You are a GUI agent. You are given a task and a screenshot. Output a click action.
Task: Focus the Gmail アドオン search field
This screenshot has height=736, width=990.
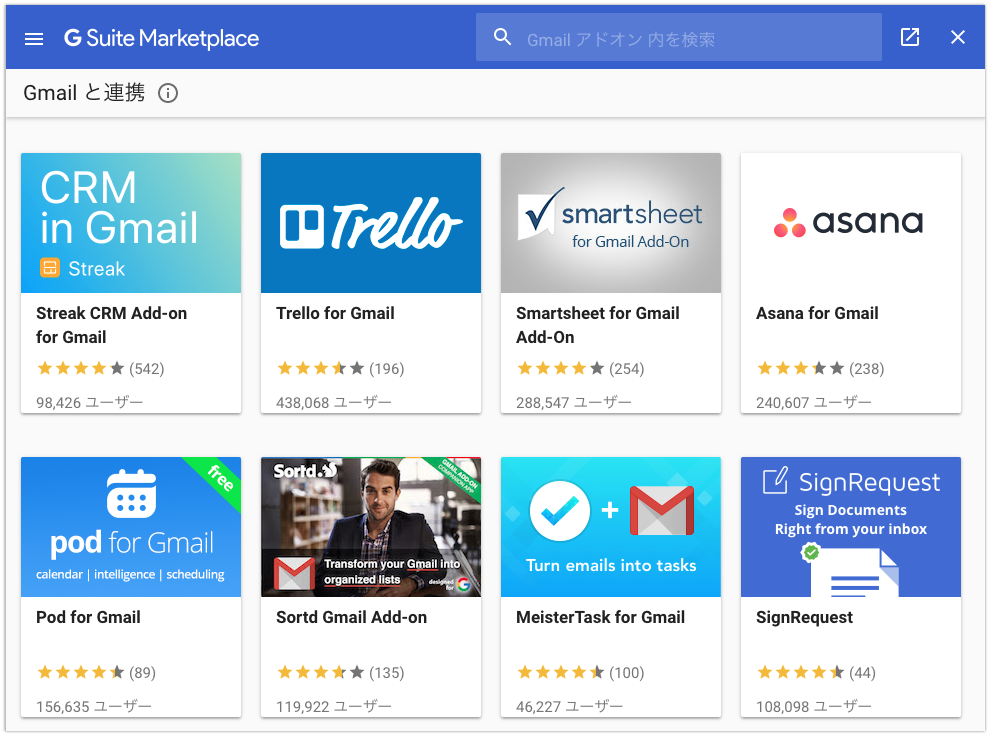679,37
